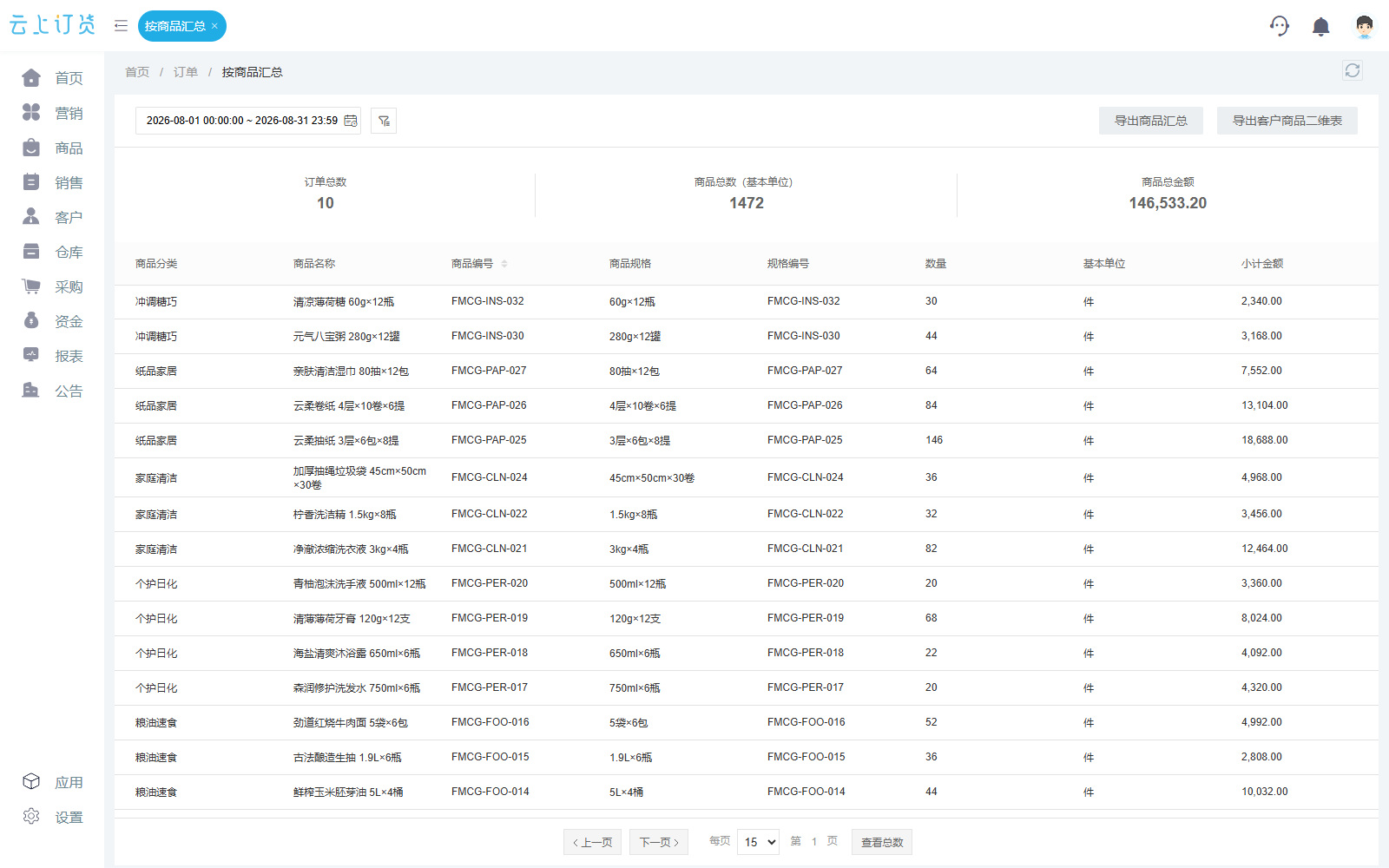Refresh the page with the reload icon
The height and width of the screenshot is (868, 1389).
point(1352,70)
